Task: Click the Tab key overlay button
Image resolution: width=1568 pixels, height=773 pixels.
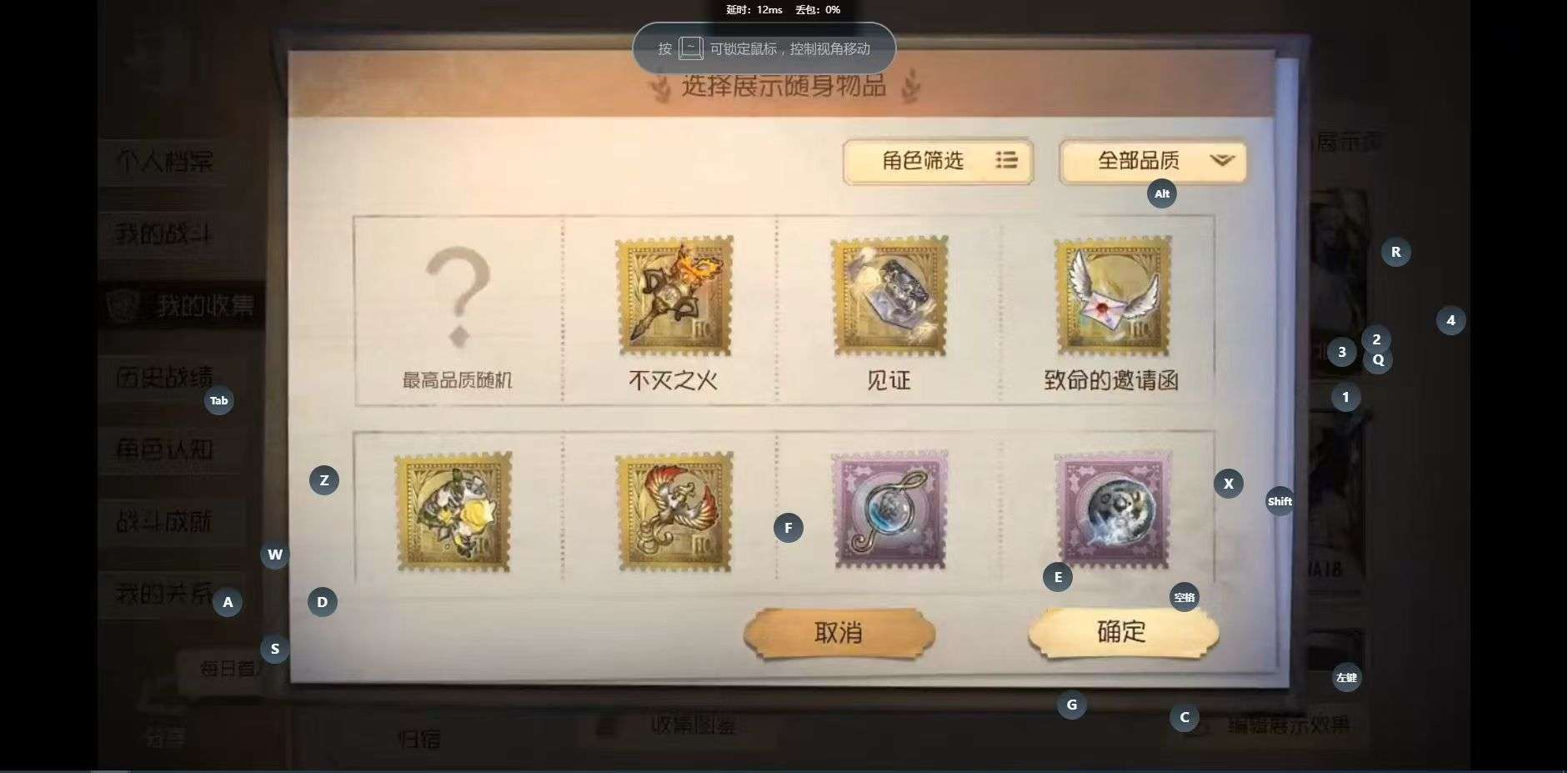Action: coord(218,401)
